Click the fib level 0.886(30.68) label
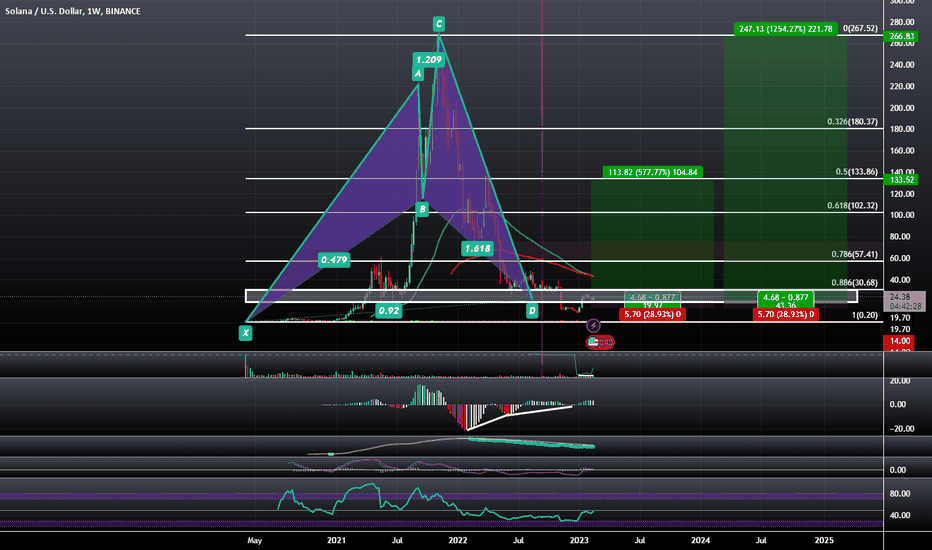This screenshot has height=550, width=932. click(x=854, y=282)
